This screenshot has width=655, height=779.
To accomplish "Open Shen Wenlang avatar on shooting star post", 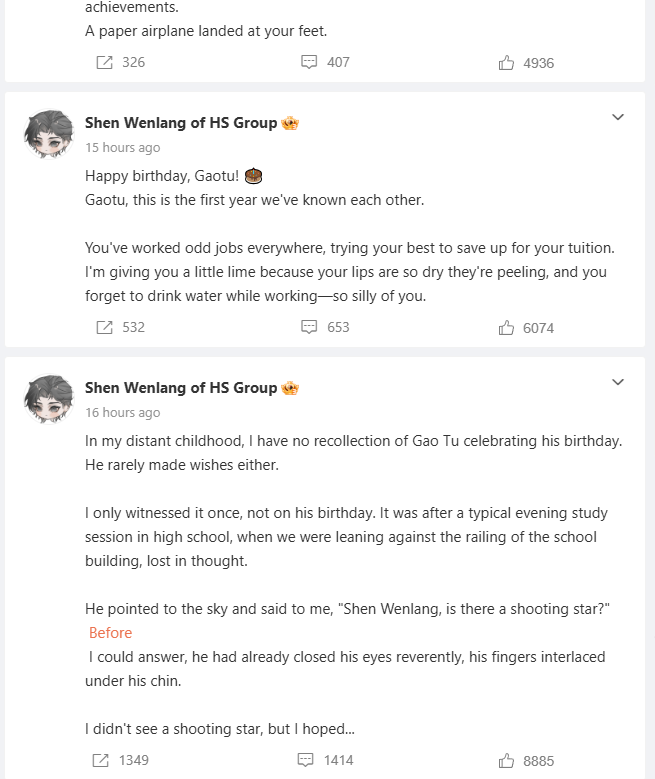I will [49, 399].
